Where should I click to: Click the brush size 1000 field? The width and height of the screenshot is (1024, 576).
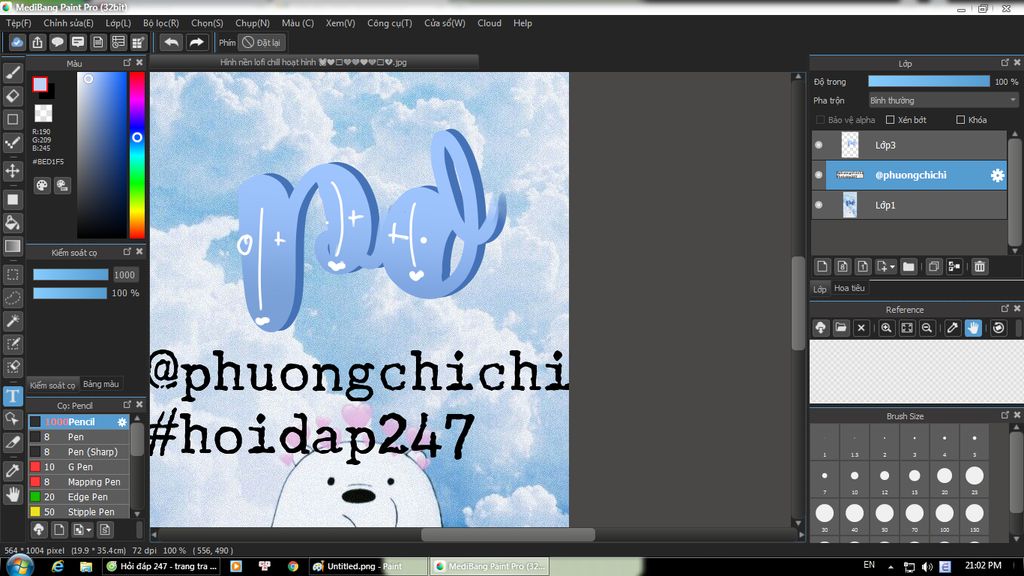pos(124,275)
